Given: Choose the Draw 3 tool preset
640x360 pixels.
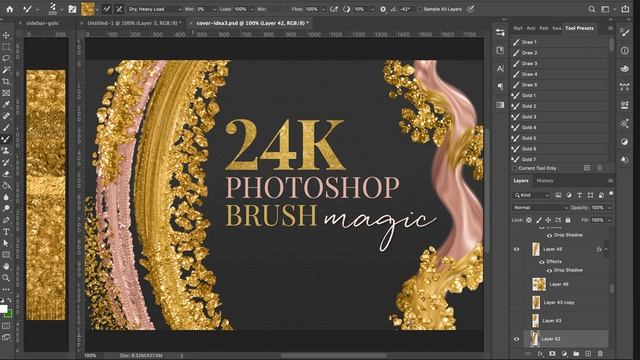Looking at the screenshot, I should click(x=560, y=63).
